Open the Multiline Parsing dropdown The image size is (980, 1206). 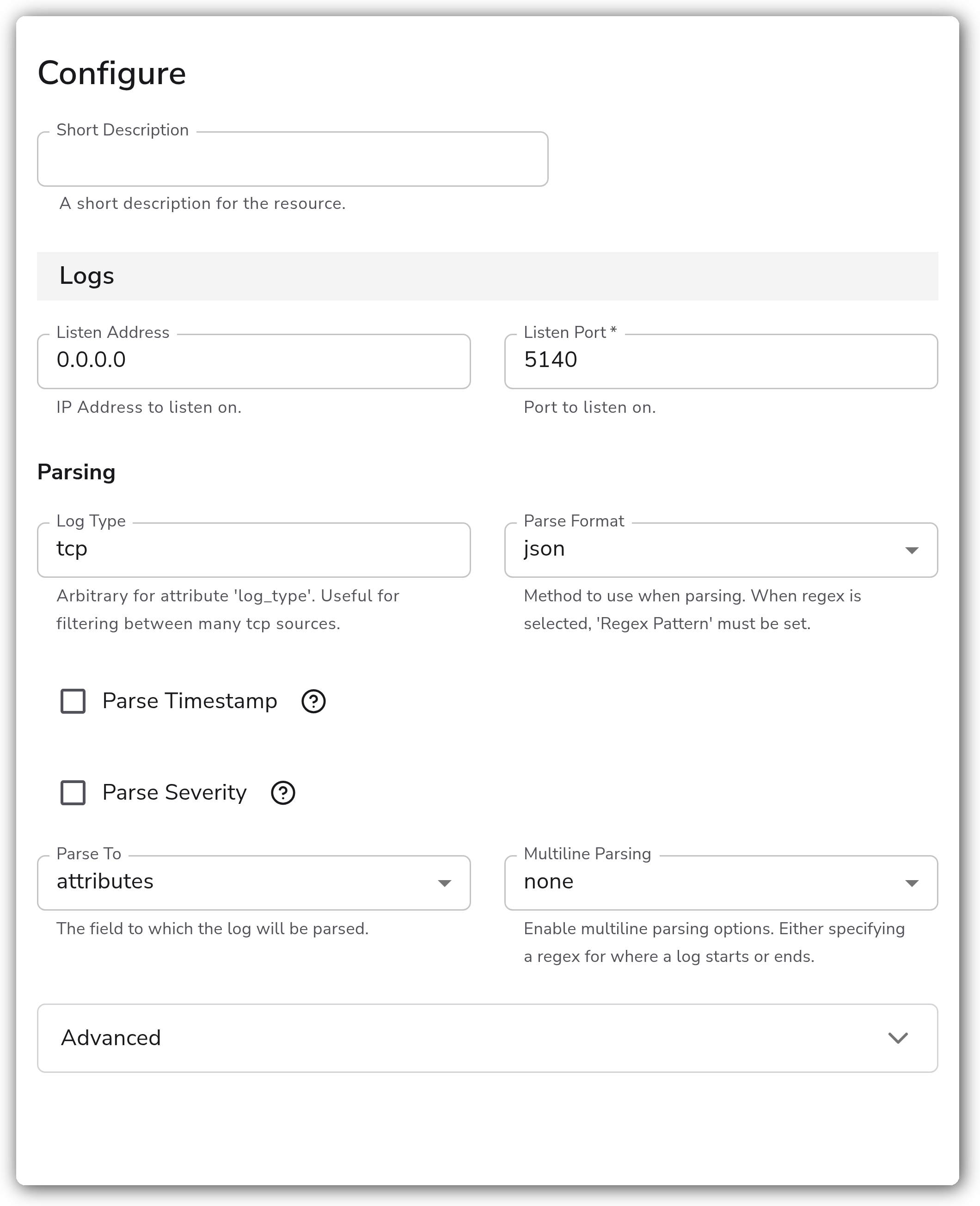point(721,883)
